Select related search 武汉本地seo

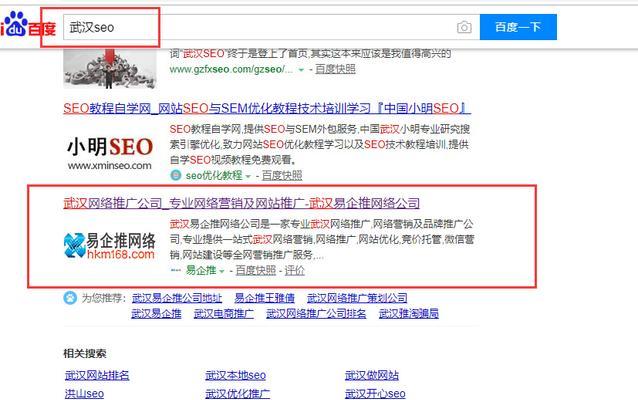click(235, 376)
